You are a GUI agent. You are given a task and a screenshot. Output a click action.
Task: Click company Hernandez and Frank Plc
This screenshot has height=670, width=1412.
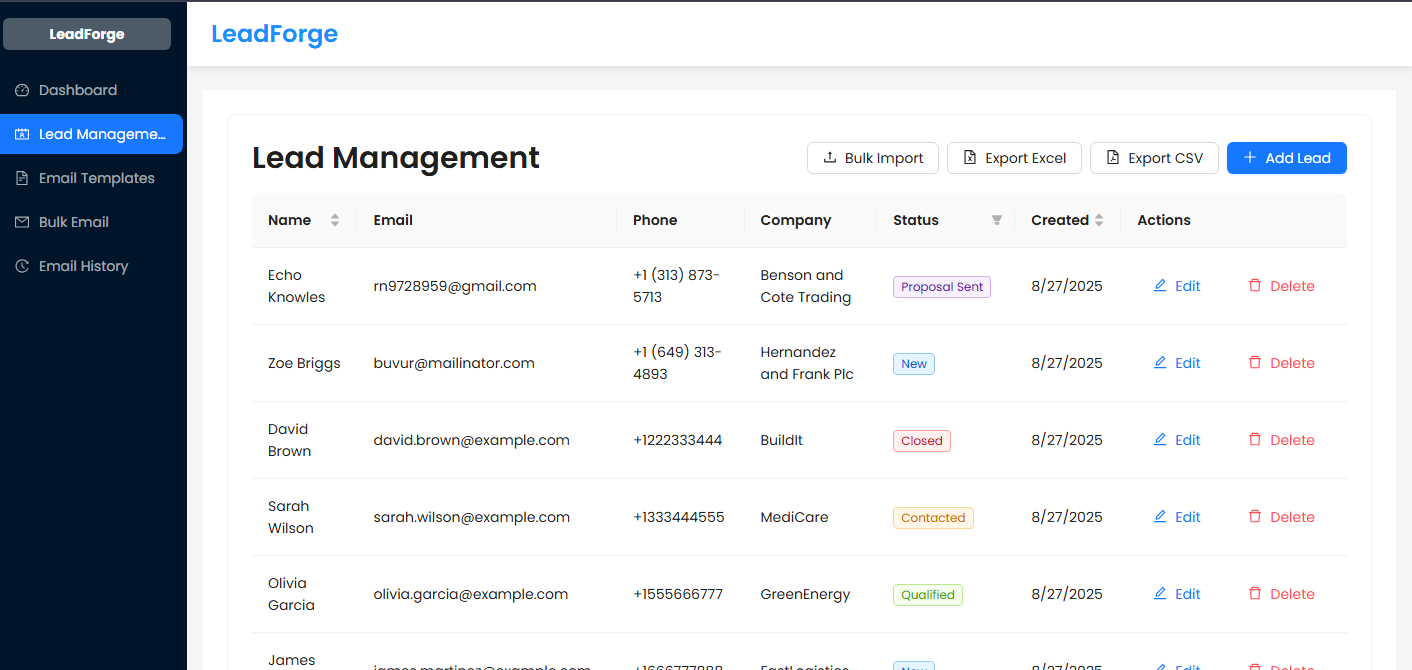click(x=807, y=363)
